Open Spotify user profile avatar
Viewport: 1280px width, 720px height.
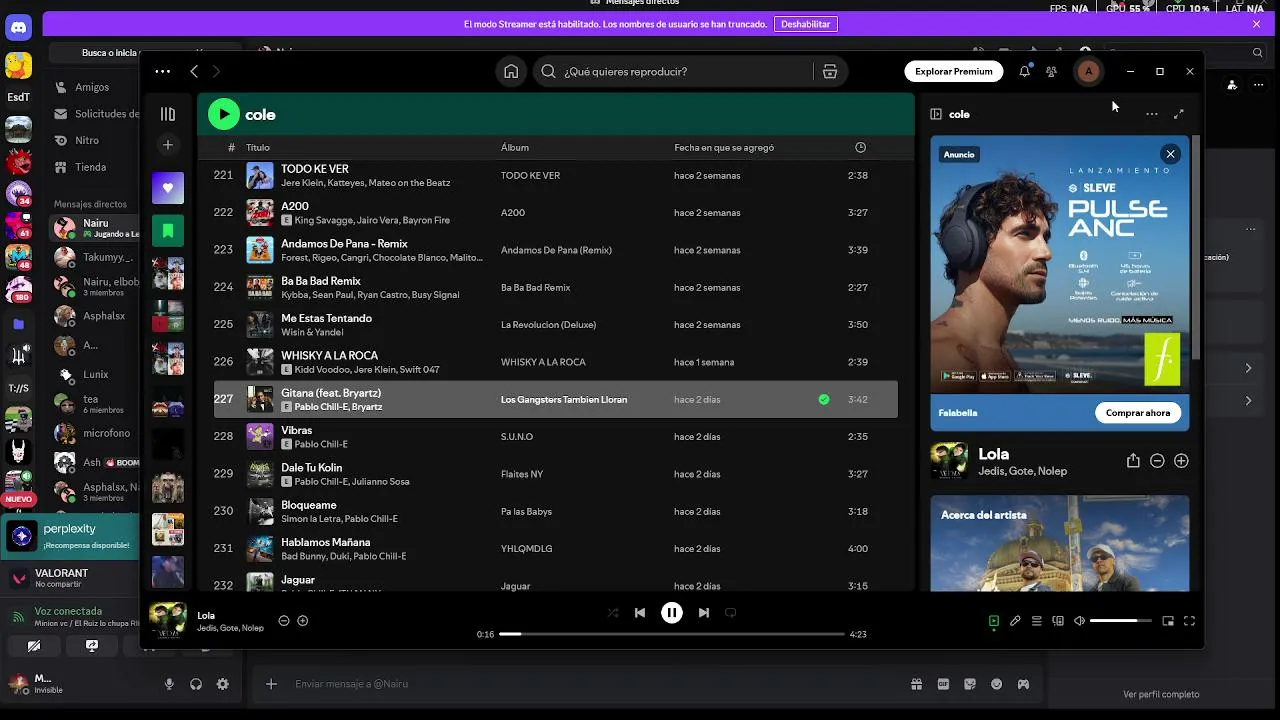click(x=1088, y=71)
